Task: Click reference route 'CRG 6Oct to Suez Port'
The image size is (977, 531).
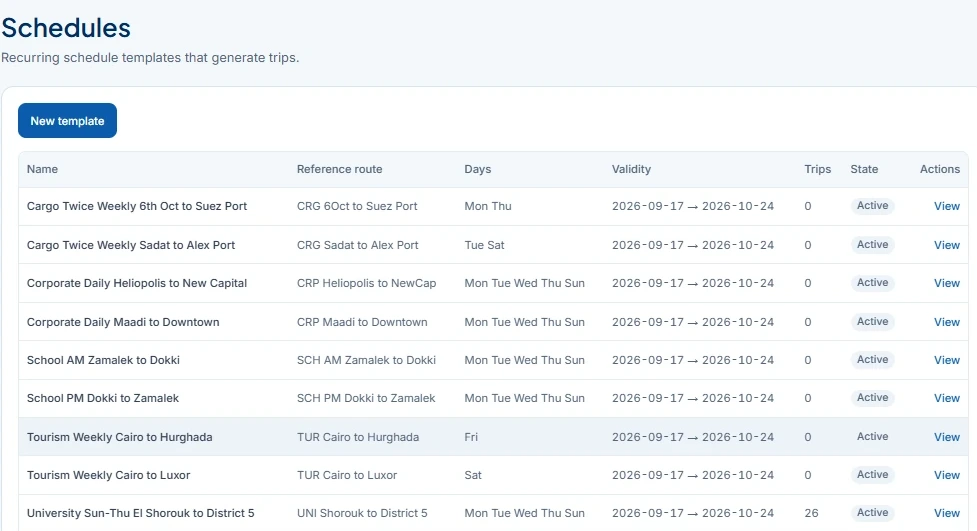Action: click(357, 206)
